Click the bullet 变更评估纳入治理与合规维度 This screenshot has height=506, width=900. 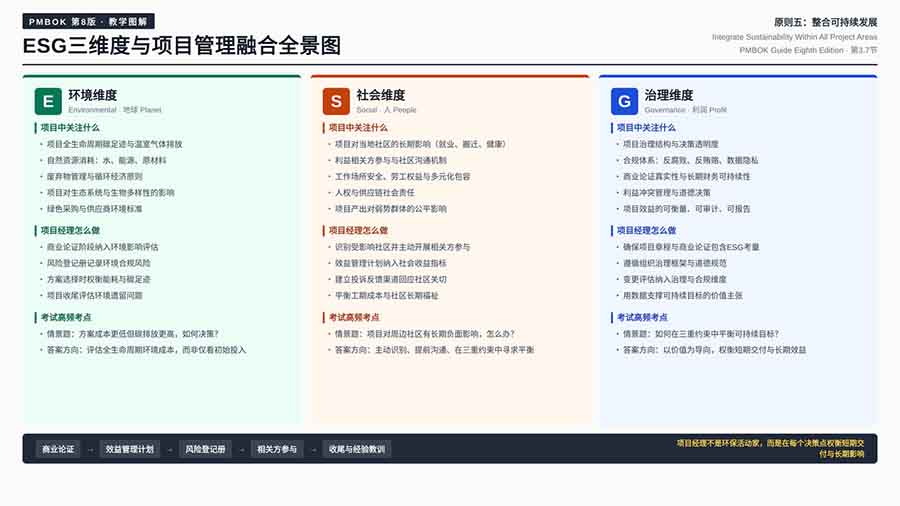point(675,279)
